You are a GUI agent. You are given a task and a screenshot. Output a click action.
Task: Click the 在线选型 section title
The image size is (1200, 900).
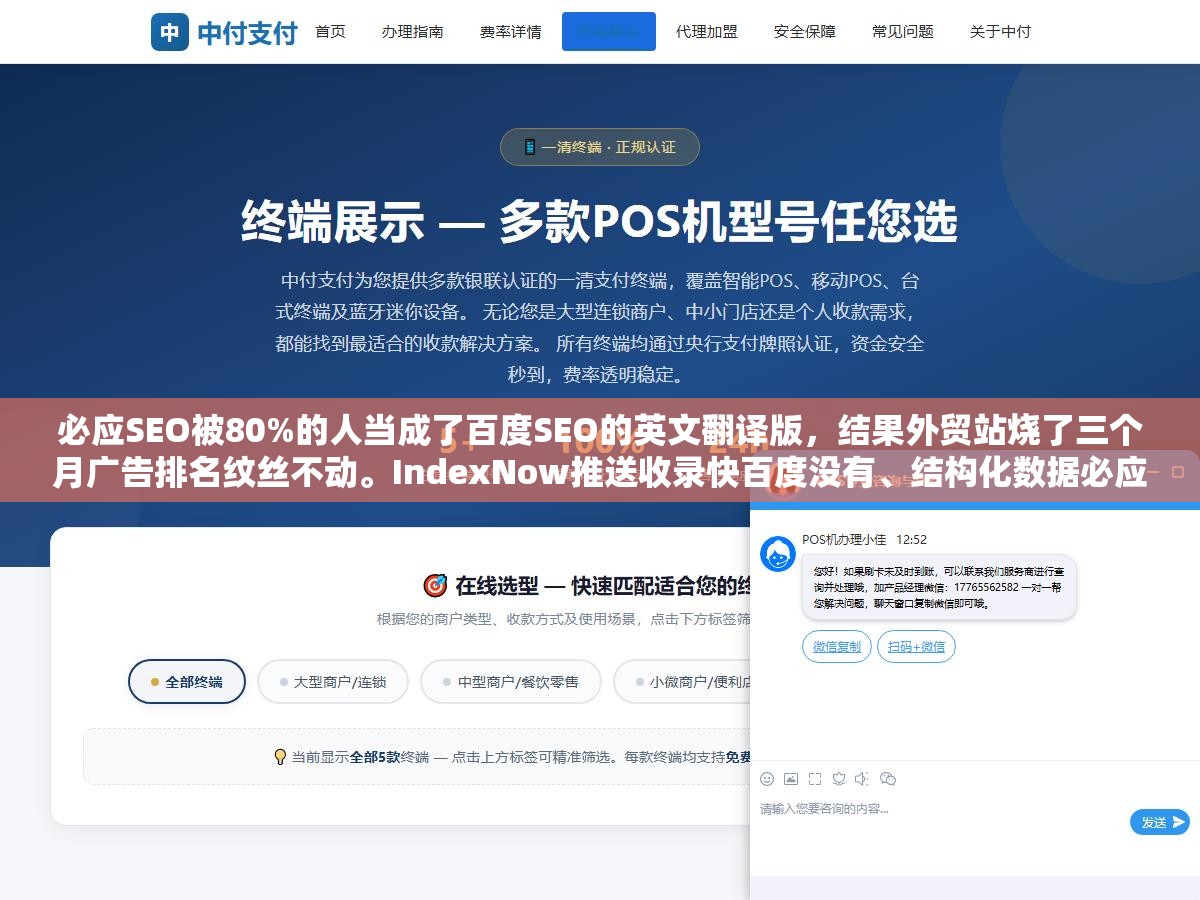click(603, 585)
